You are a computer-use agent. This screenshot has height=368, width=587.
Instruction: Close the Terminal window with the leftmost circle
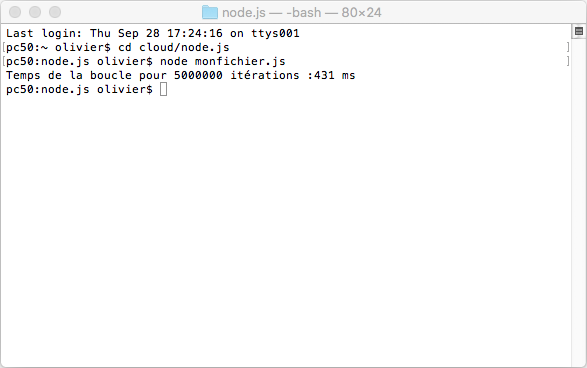15,12
